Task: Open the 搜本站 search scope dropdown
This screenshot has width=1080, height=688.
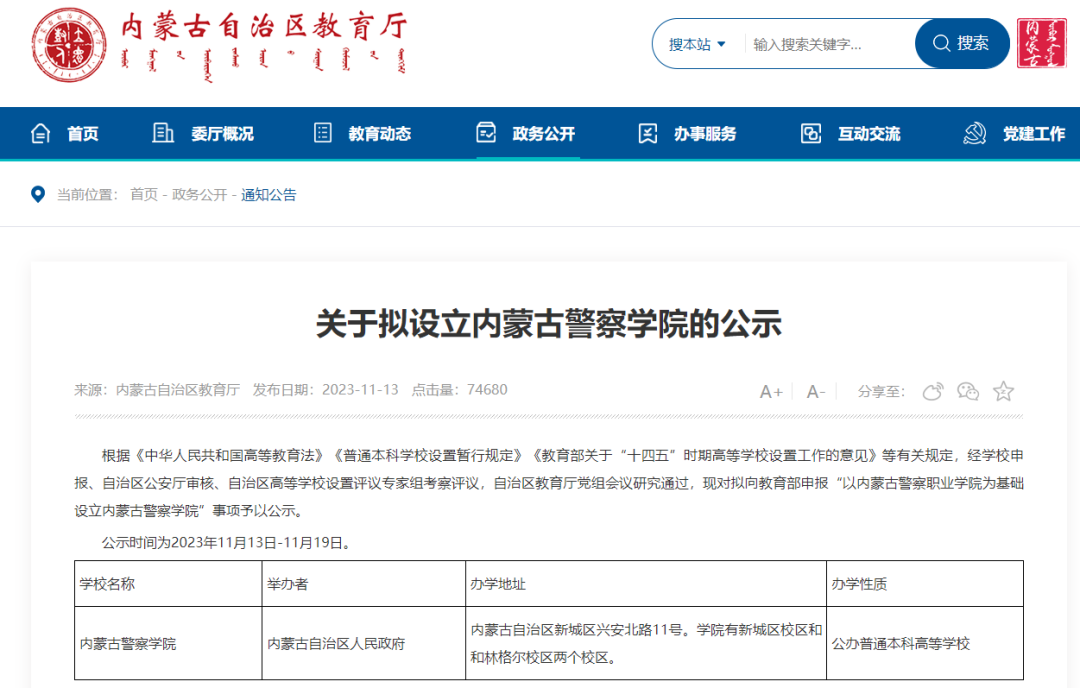Action: [x=695, y=43]
